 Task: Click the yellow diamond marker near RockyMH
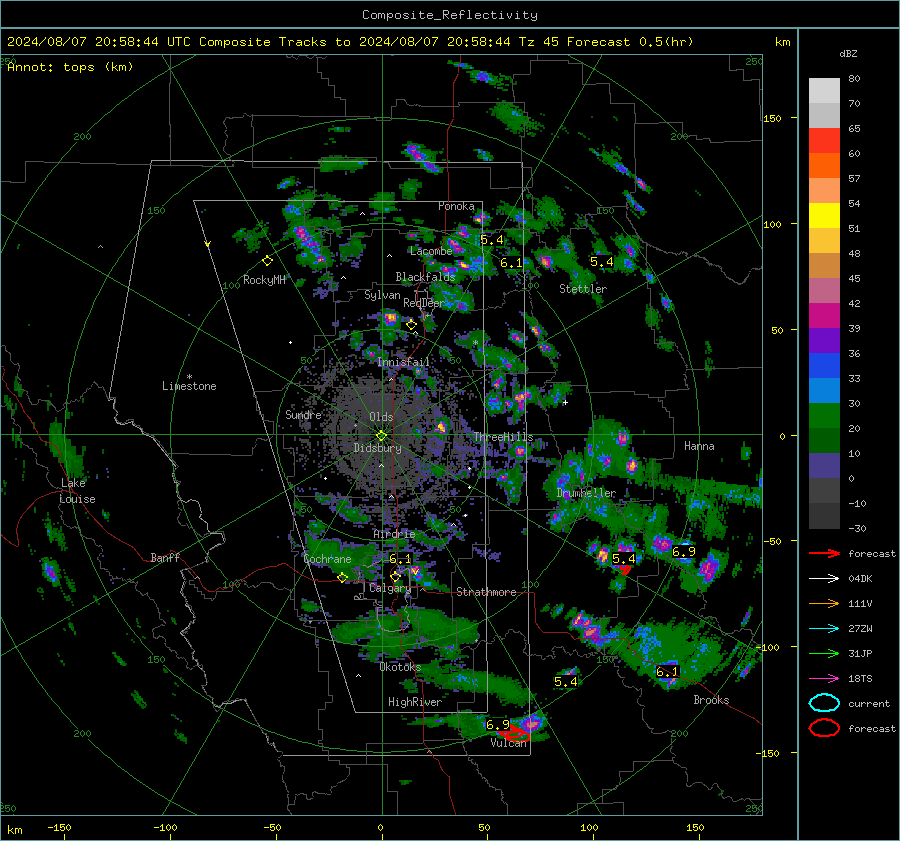pos(267,261)
